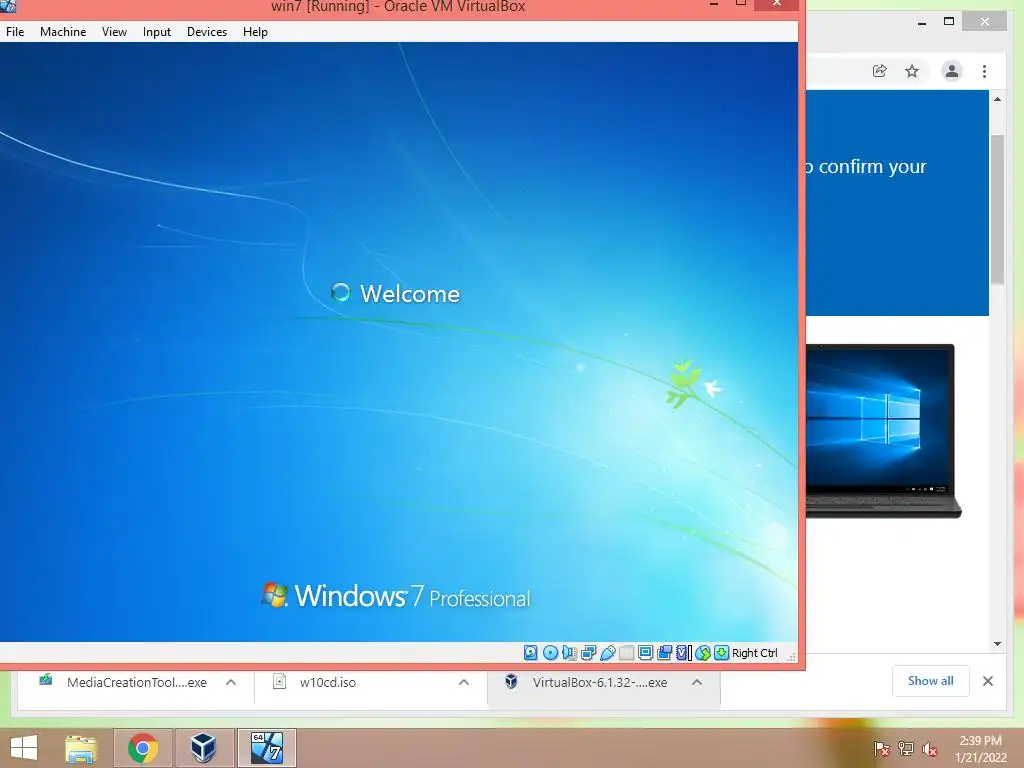Open the Windows Start button
Image resolution: width=1024 pixels, height=768 pixels.
[x=24, y=748]
